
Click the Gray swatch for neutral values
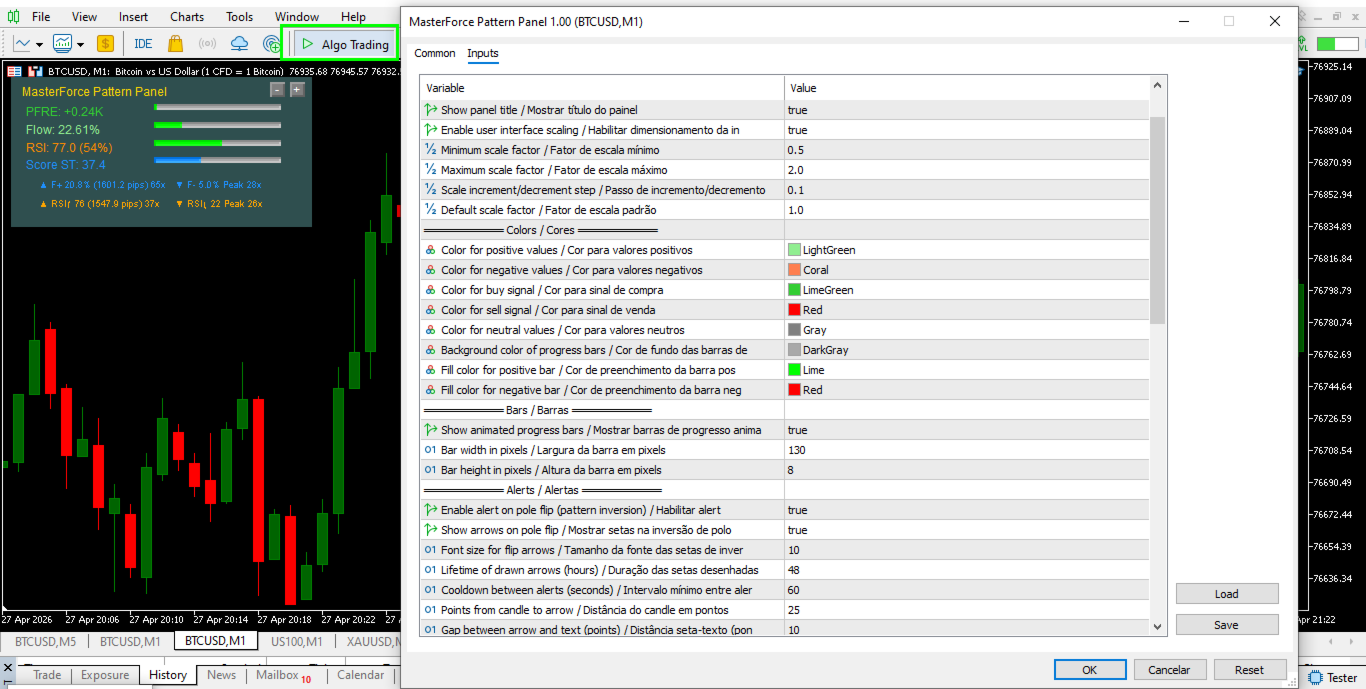coord(794,330)
